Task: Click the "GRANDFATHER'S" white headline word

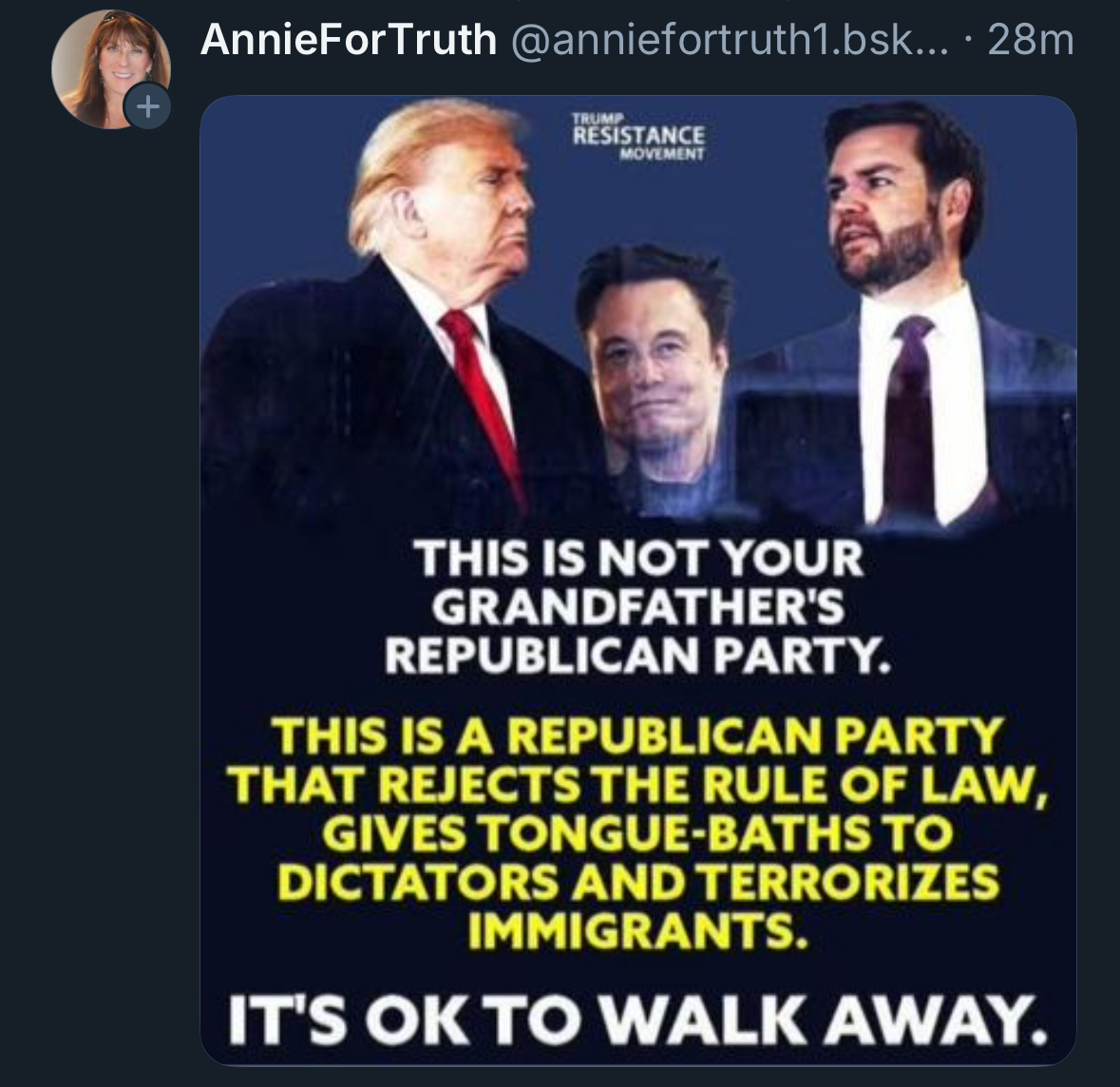Action: point(637,607)
